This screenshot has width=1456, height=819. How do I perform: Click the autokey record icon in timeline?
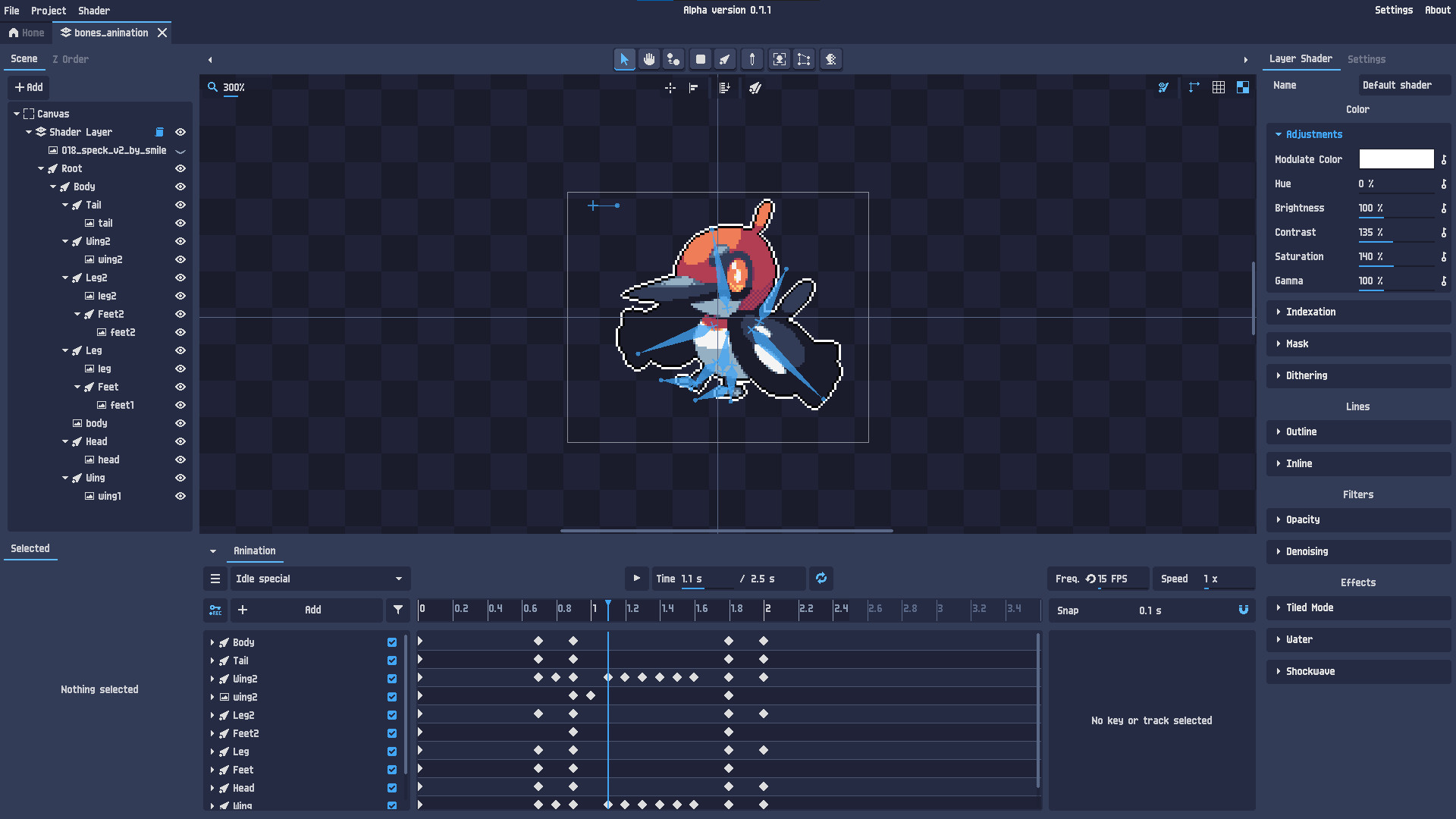215,610
